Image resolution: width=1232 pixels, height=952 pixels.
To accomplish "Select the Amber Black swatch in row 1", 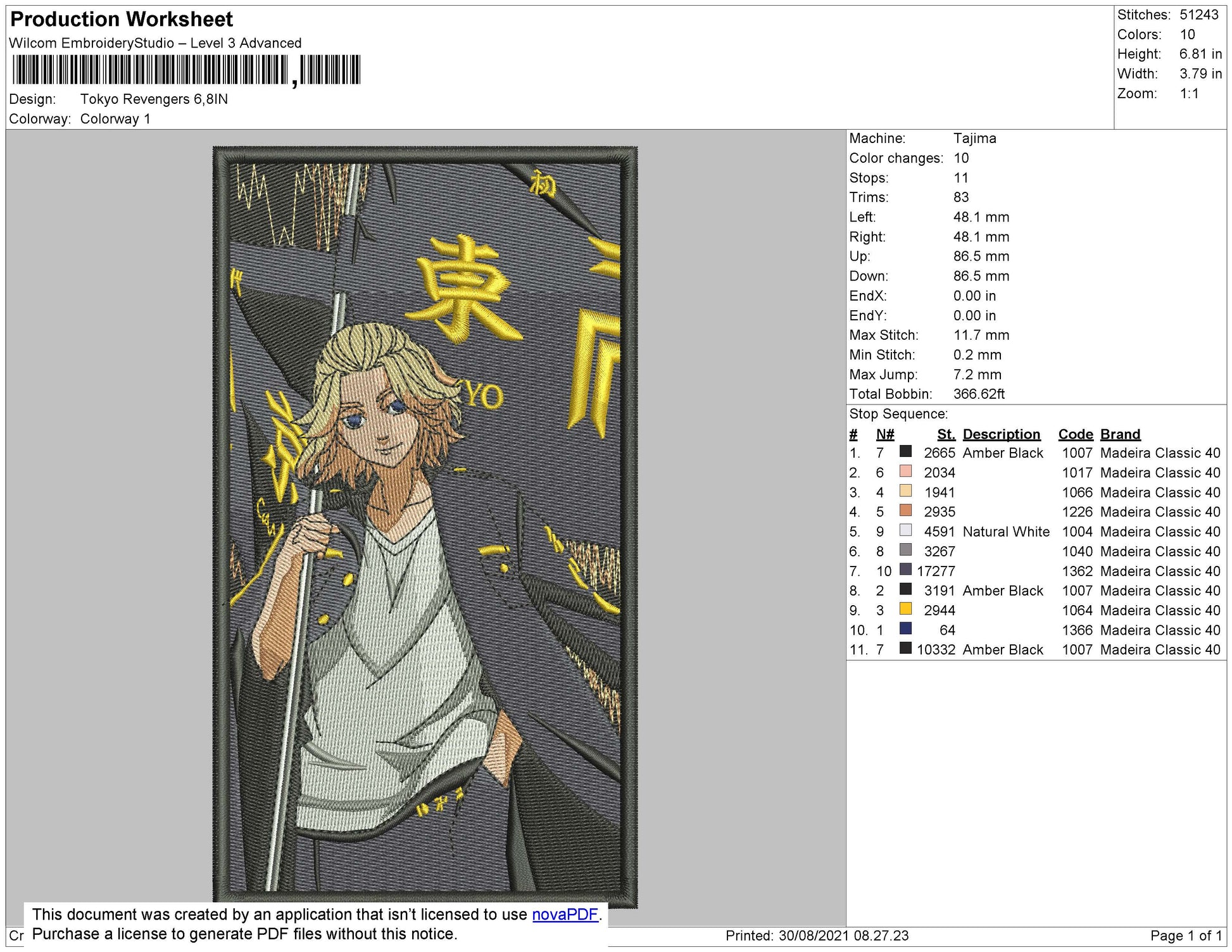I will pyautogui.click(x=906, y=451).
